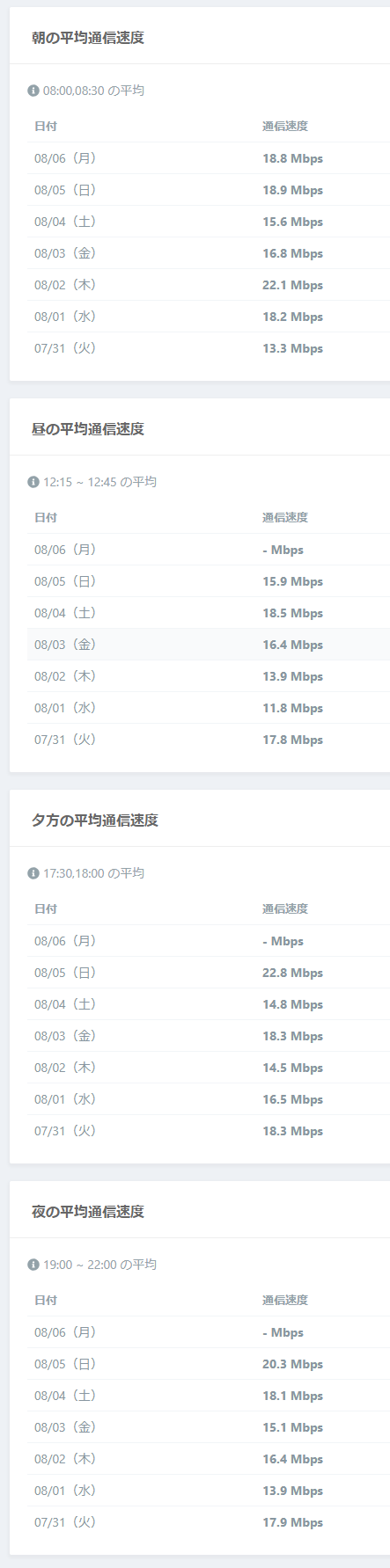Image resolution: width=390 pixels, height=1568 pixels.
Task: Click the 08/05（日） row showing 20.3 Mbps
Action: (x=209, y=1364)
